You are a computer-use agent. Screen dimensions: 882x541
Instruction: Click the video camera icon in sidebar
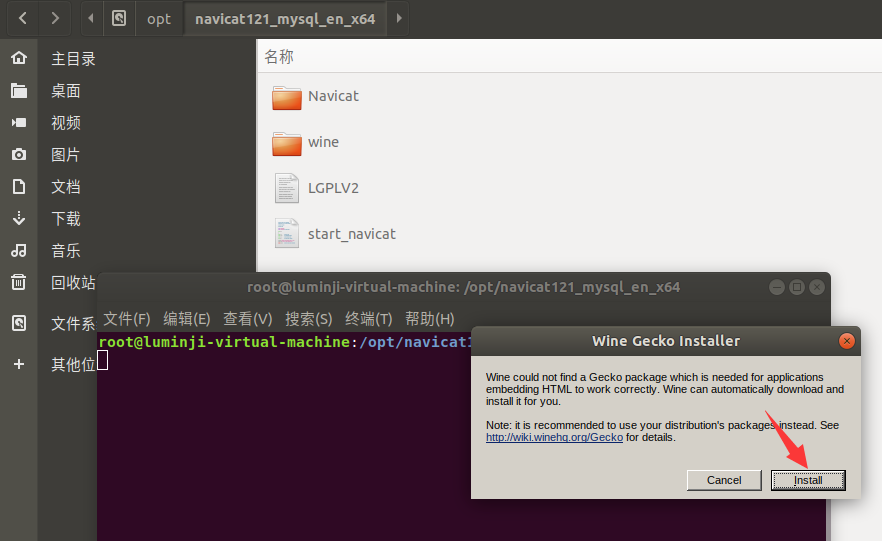(19, 122)
